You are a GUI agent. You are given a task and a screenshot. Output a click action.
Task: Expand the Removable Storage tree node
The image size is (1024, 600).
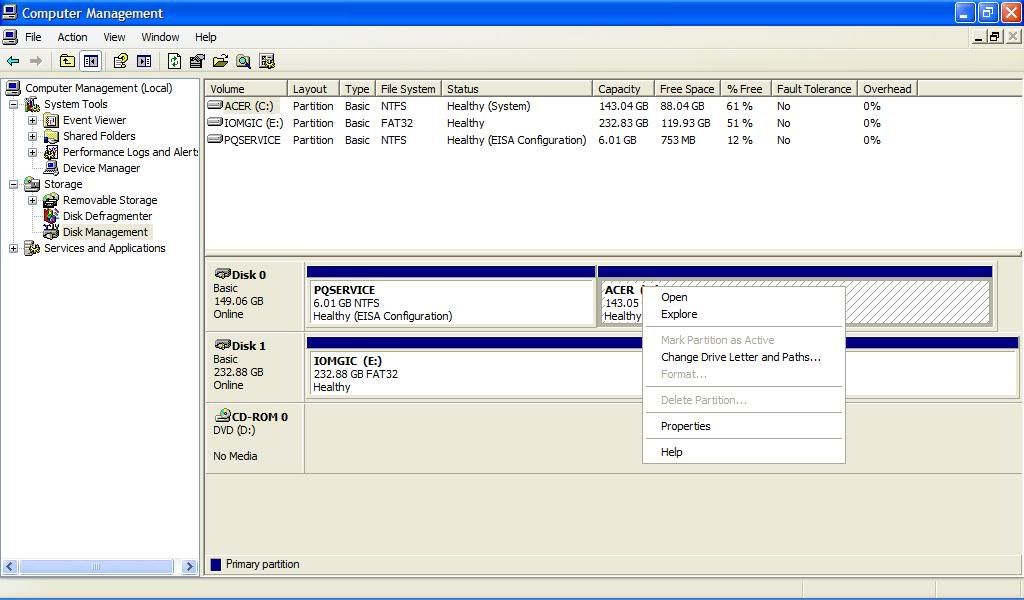click(33, 200)
